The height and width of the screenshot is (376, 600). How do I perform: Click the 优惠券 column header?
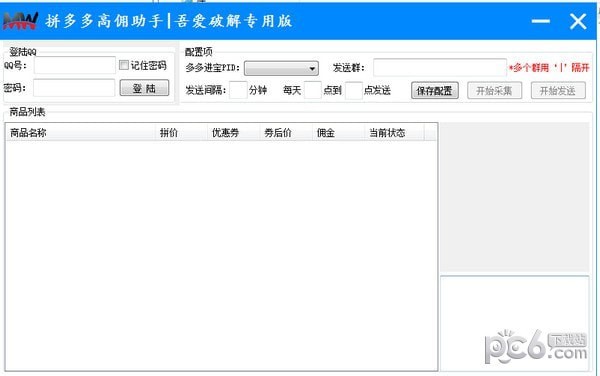pos(233,133)
